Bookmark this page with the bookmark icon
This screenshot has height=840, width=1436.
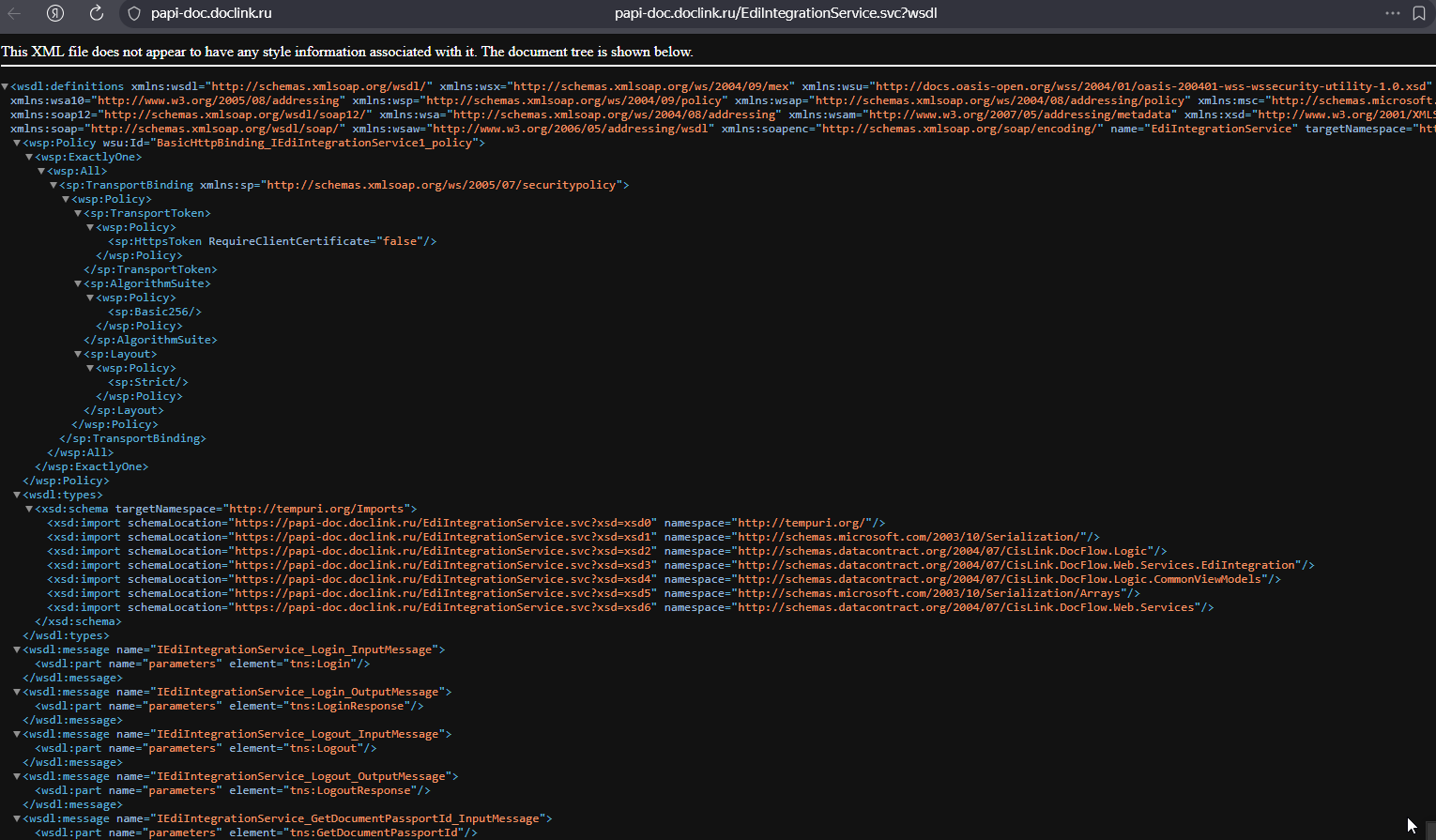tap(1419, 13)
